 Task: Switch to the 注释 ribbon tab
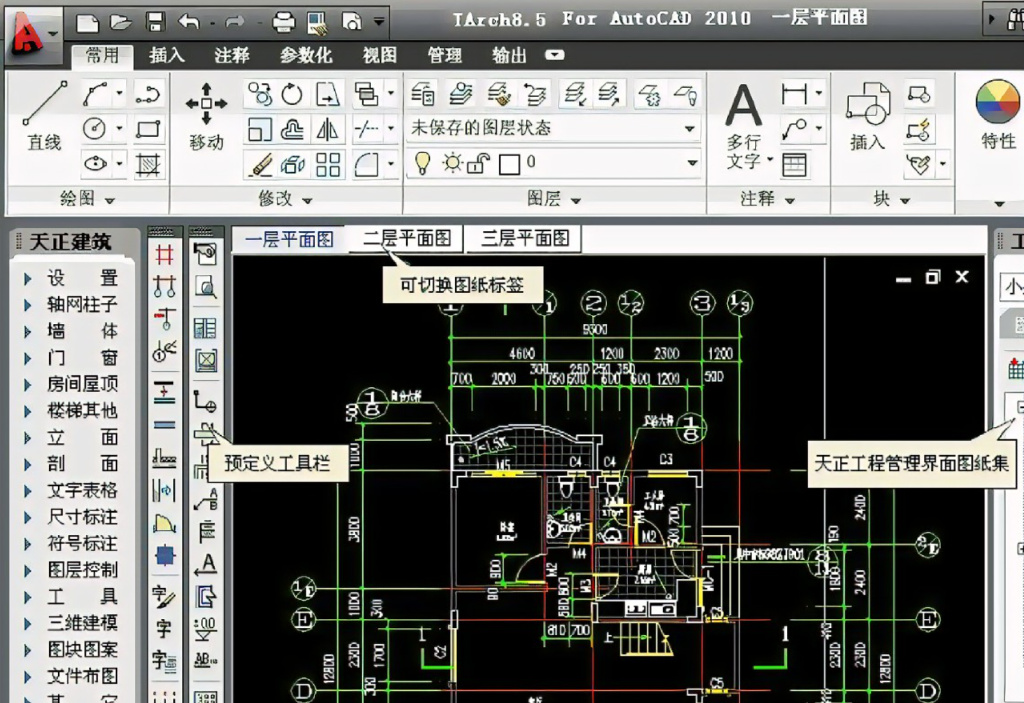pyautogui.click(x=232, y=55)
